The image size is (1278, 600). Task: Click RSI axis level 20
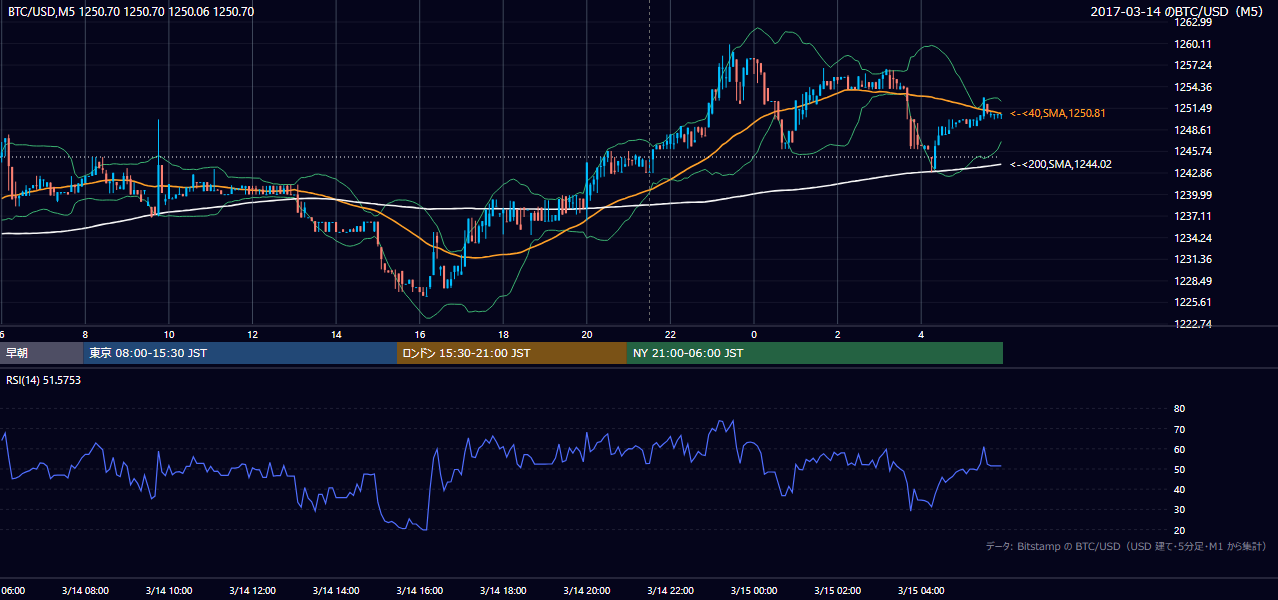1179,530
